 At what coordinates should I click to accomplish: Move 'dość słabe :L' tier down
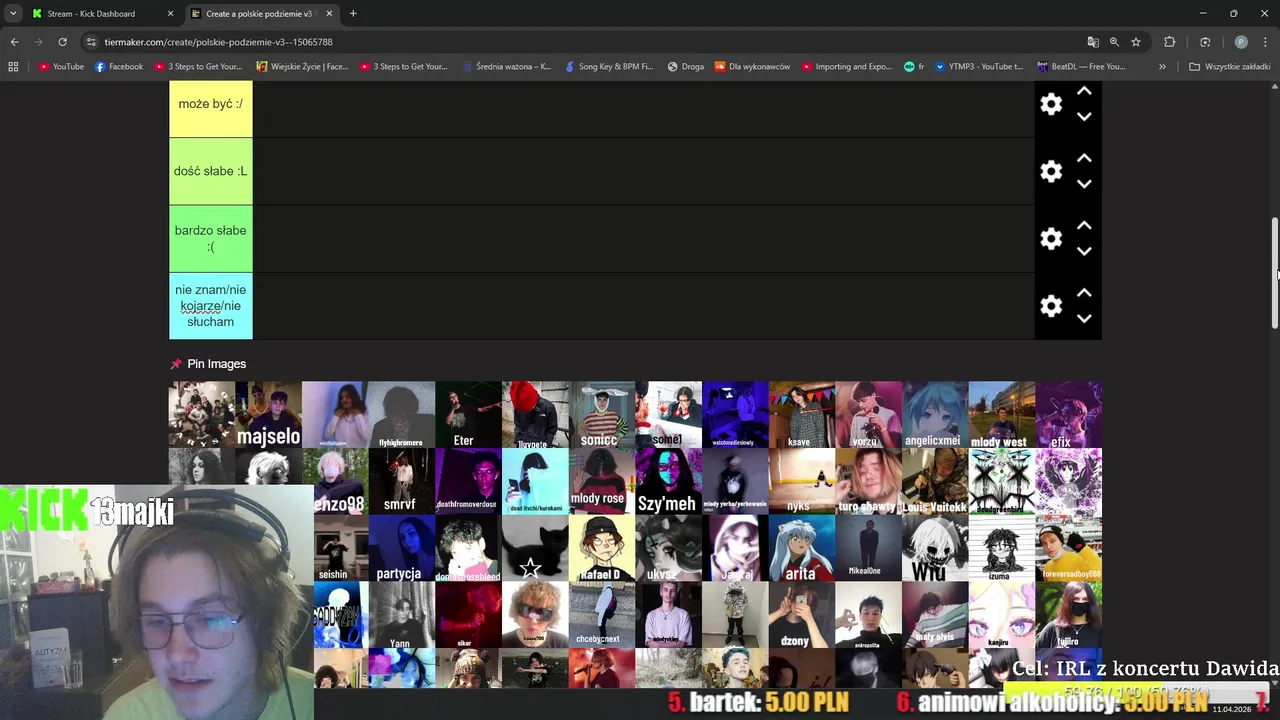[x=1084, y=184]
